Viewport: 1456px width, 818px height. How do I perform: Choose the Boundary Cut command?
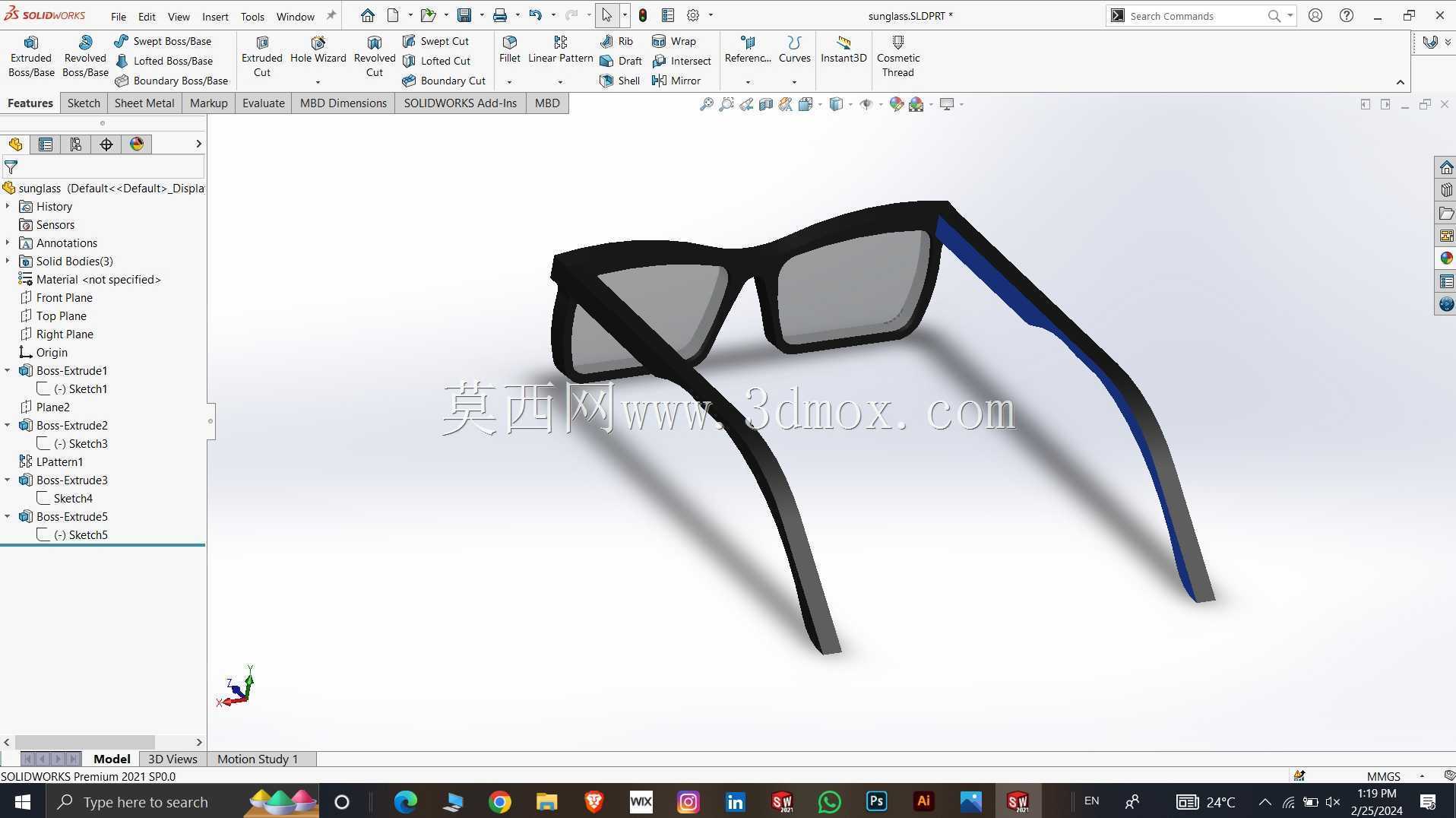tap(444, 81)
